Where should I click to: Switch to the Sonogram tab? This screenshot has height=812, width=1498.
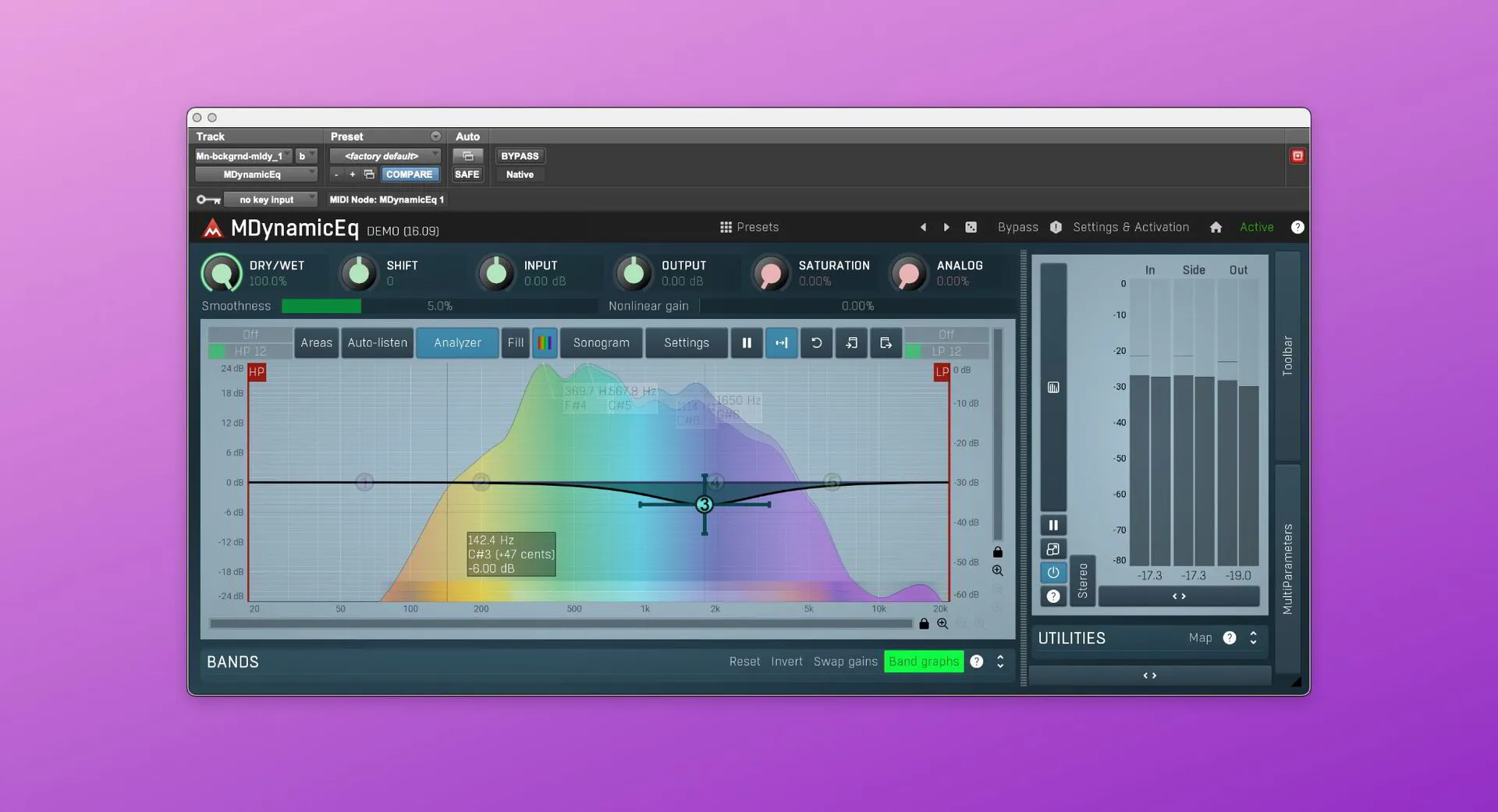tap(601, 342)
